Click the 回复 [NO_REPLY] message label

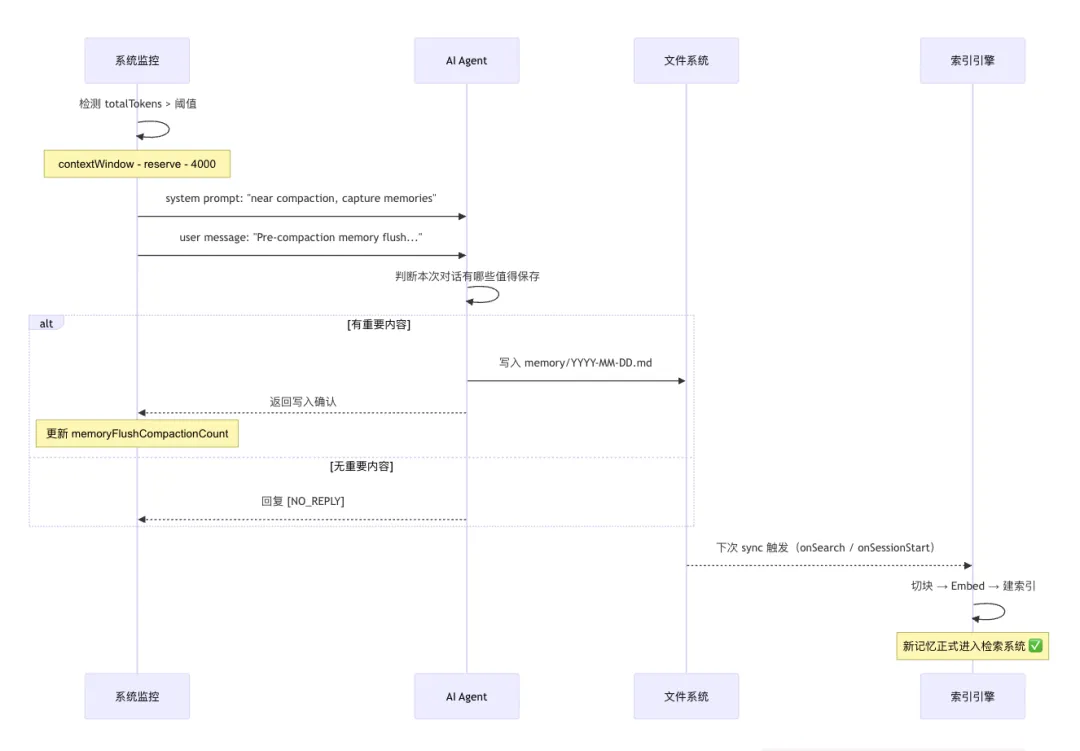point(302,501)
